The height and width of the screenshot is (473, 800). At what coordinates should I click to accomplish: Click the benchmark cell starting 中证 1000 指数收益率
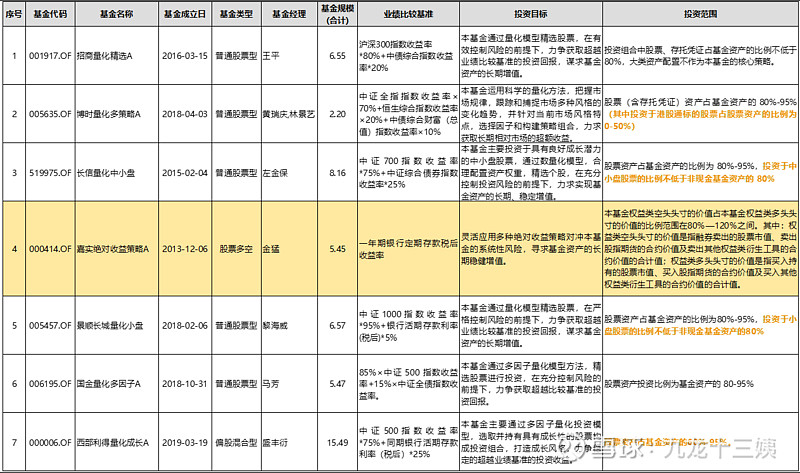(408, 326)
